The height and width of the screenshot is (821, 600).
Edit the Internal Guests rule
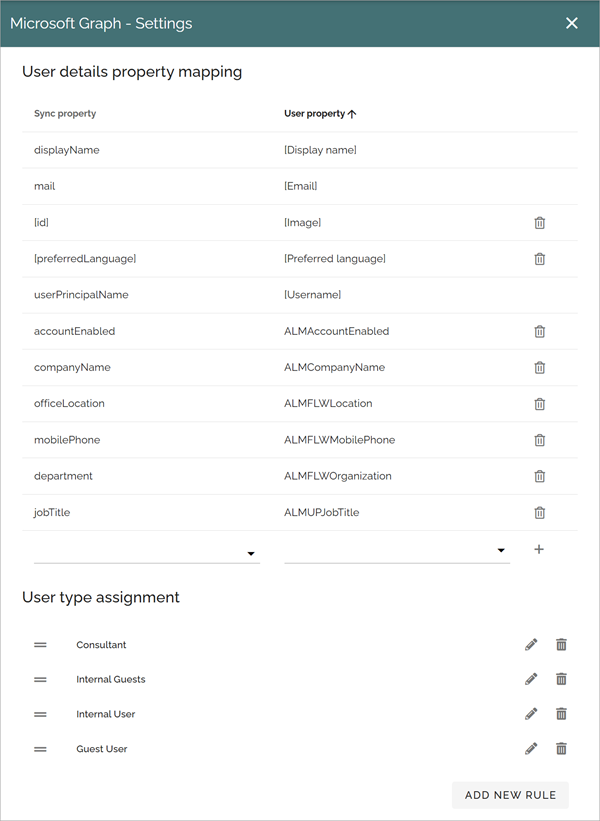tap(531, 679)
